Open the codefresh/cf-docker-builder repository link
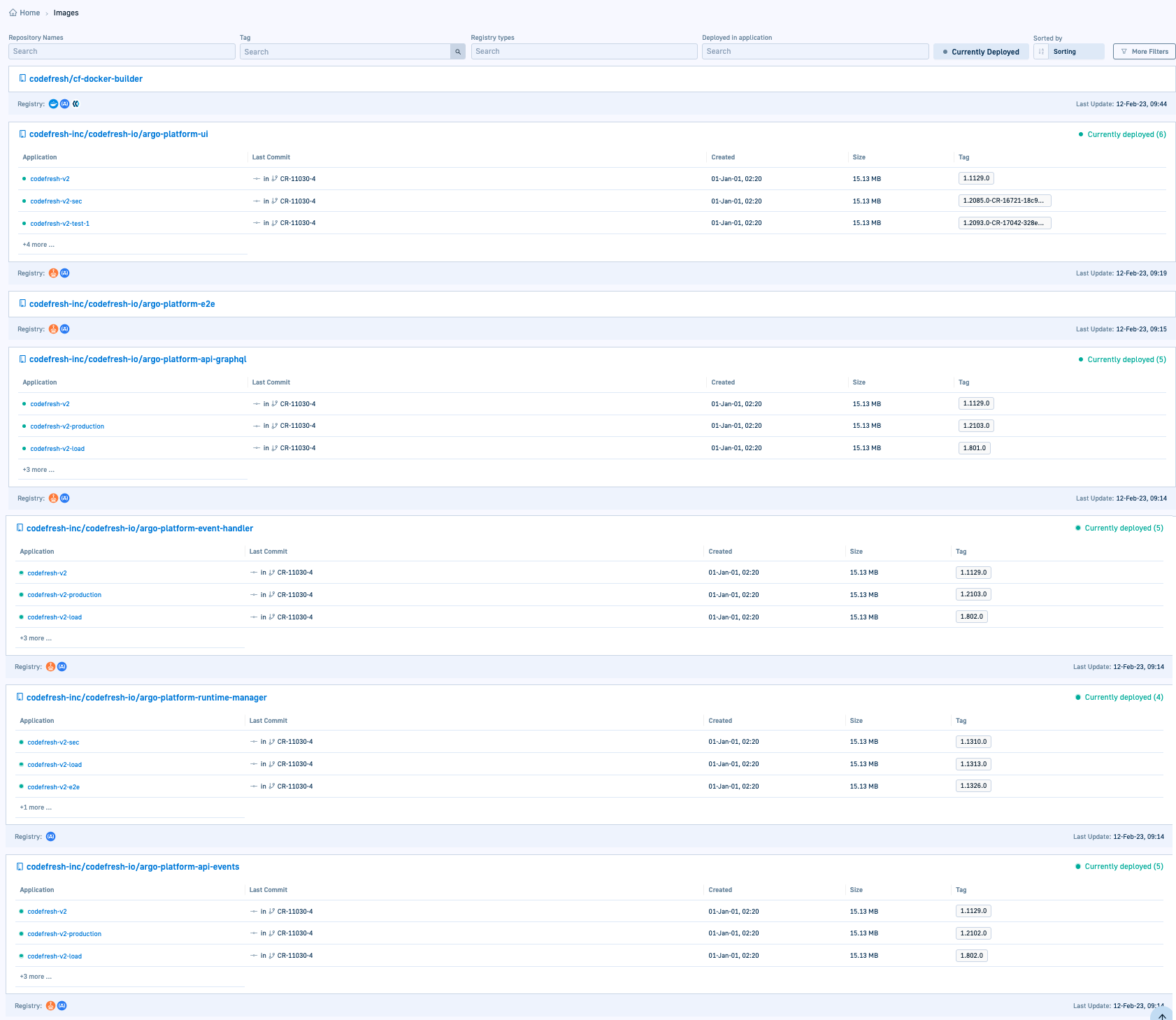 point(85,79)
